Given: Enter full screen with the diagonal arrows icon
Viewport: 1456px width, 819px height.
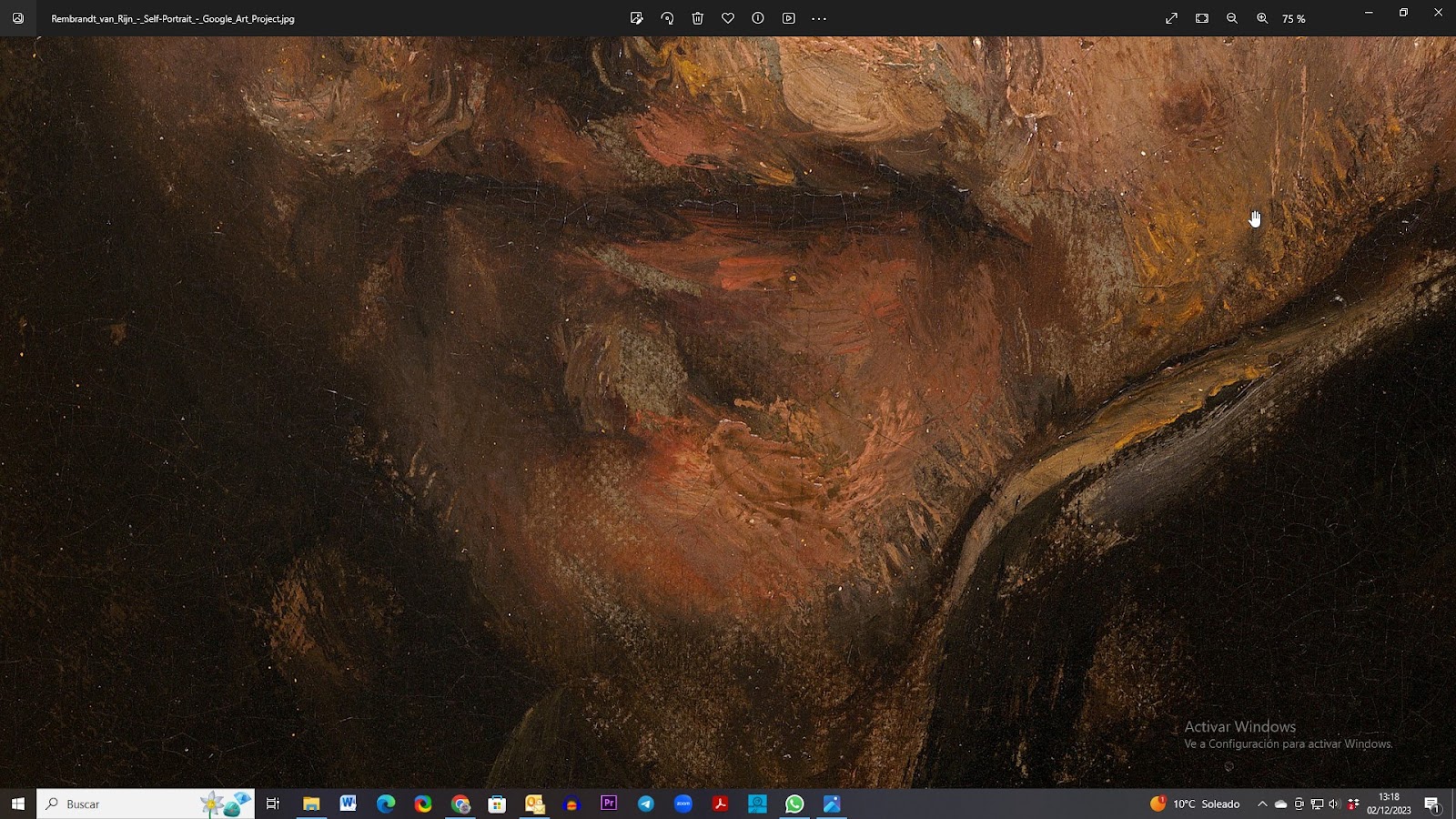Looking at the screenshot, I should [1172, 18].
